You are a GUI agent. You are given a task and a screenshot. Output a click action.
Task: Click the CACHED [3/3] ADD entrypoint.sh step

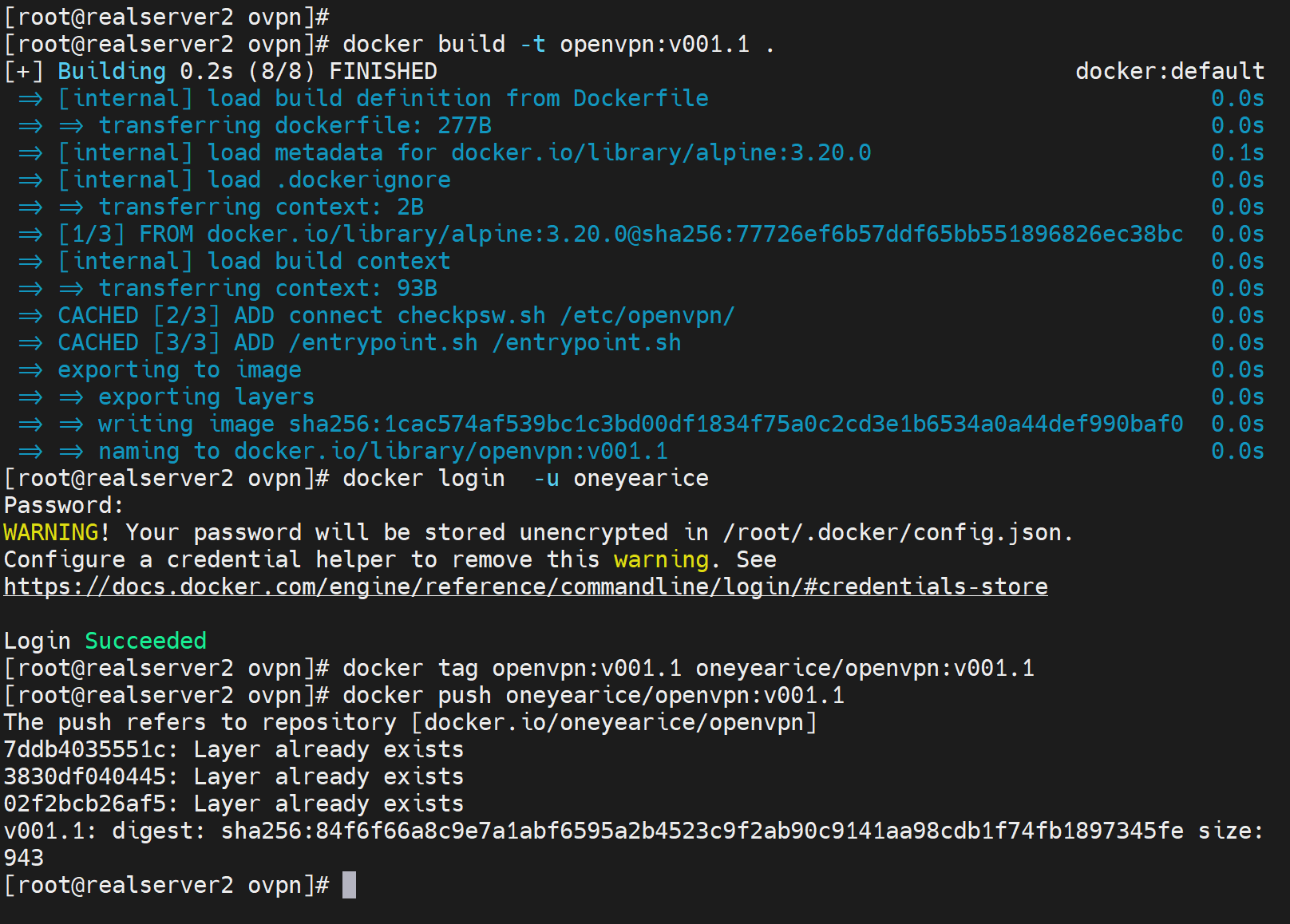click(369, 342)
